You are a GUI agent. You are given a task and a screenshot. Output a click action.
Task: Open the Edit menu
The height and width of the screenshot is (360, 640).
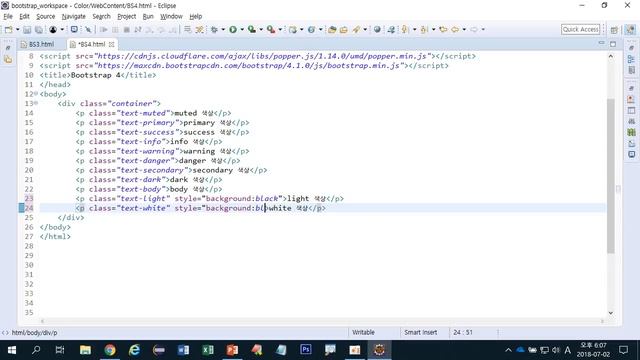(x=24, y=16)
